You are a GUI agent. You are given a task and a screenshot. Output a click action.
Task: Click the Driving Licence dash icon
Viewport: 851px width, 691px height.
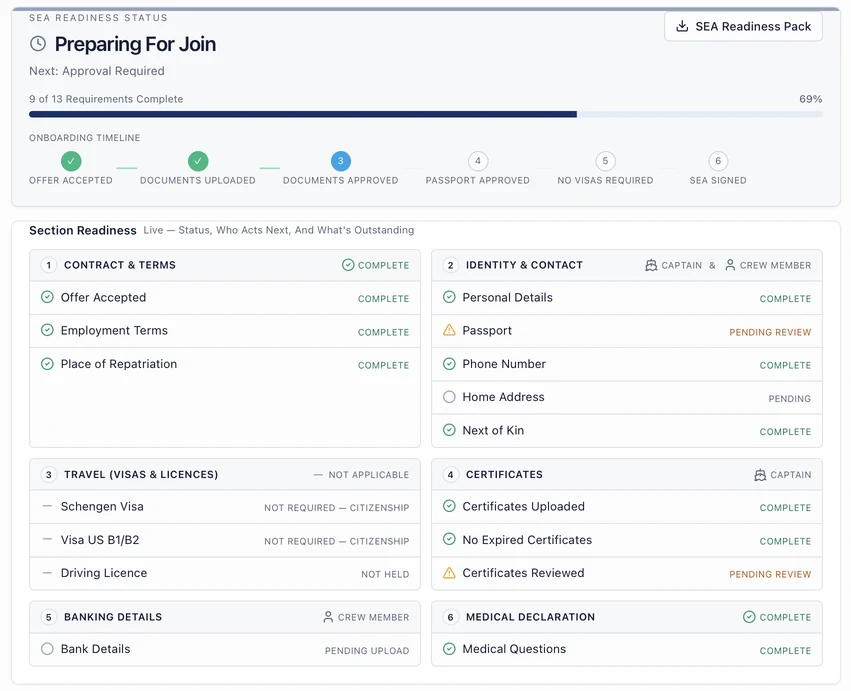pyautogui.click(x=47, y=573)
